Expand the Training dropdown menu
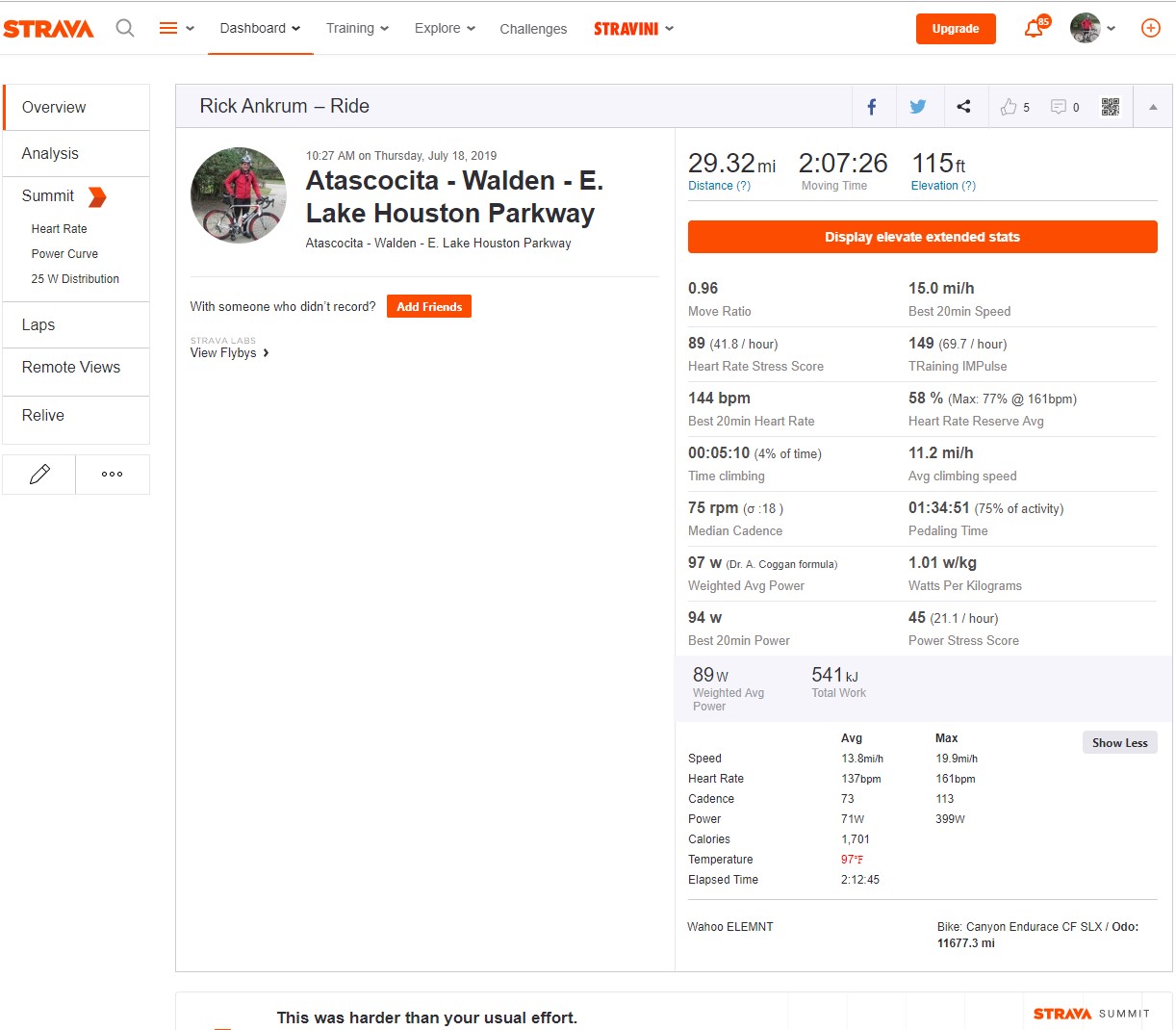 point(357,28)
